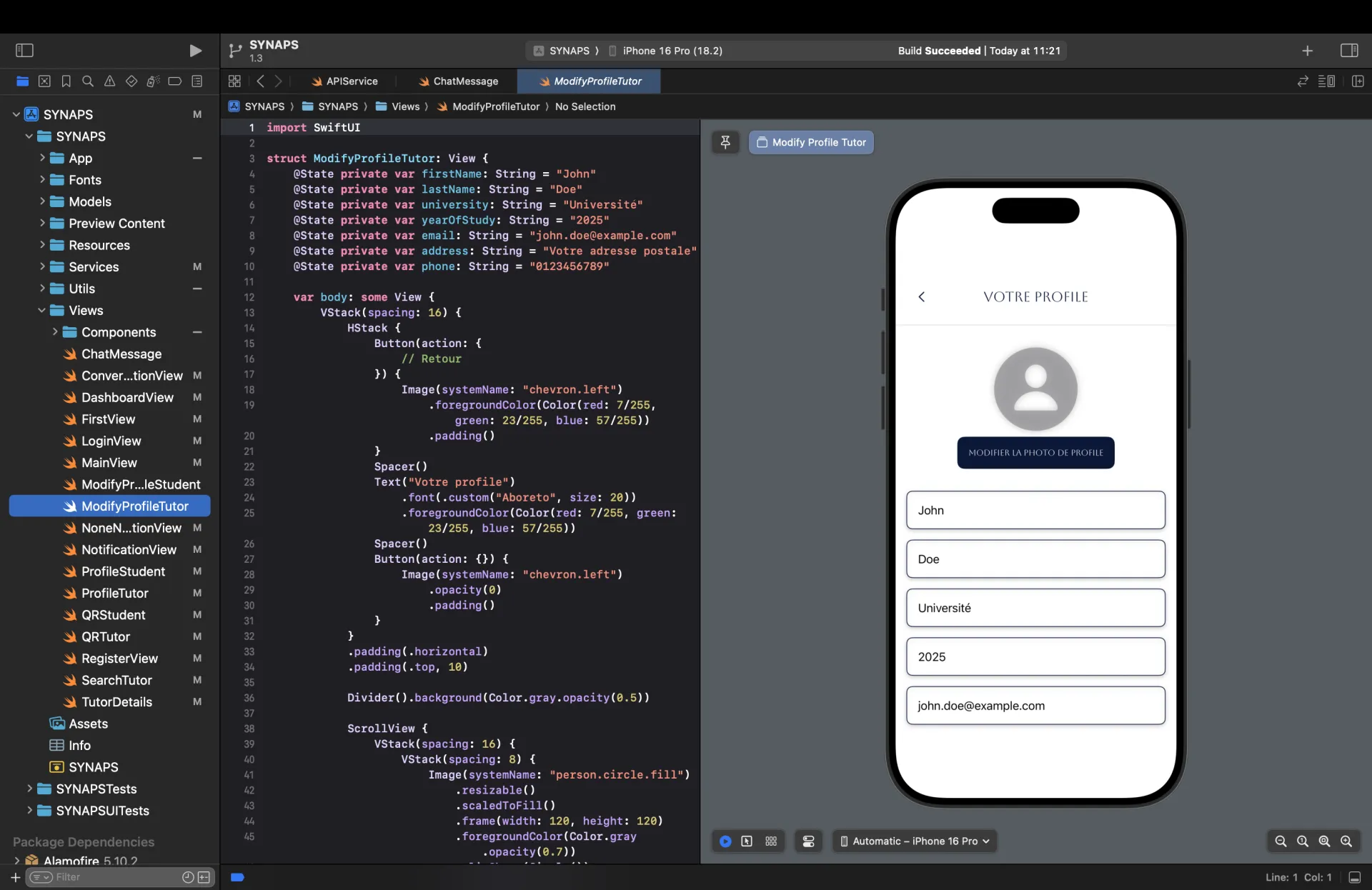Click back chevron in phone preview
Screen dimensions: 1372x890
tap(922, 297)
